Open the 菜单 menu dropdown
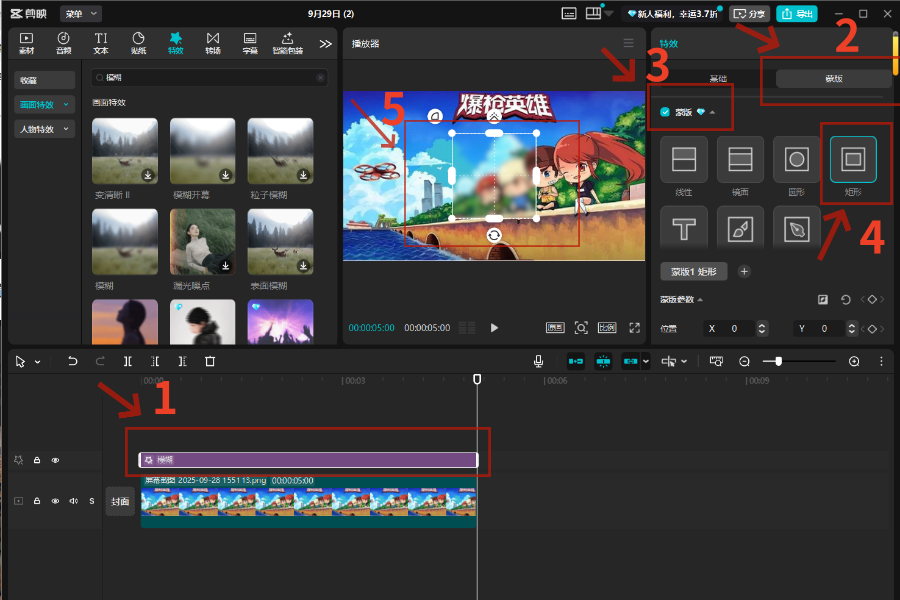The width and height of the screenshot is (900, 600). (x=80, y=13)
